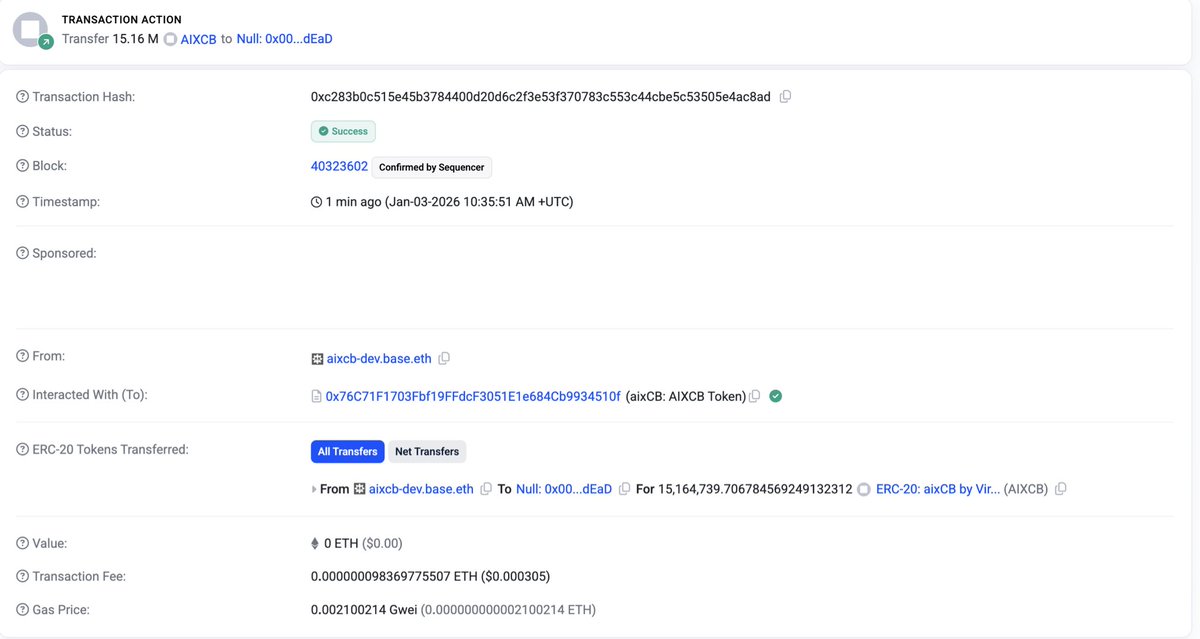Image resolution: width=1200 pixels, height=639 pixels.
Task: Click the help icon beside Block
Action: point(22,166)
